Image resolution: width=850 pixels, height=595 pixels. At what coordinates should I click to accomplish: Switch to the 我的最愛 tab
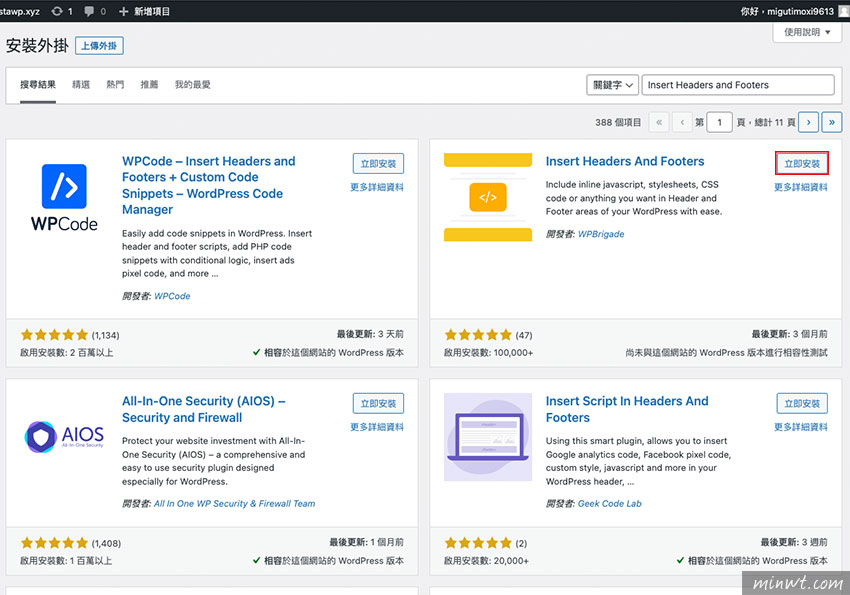(x=192, y=85)
